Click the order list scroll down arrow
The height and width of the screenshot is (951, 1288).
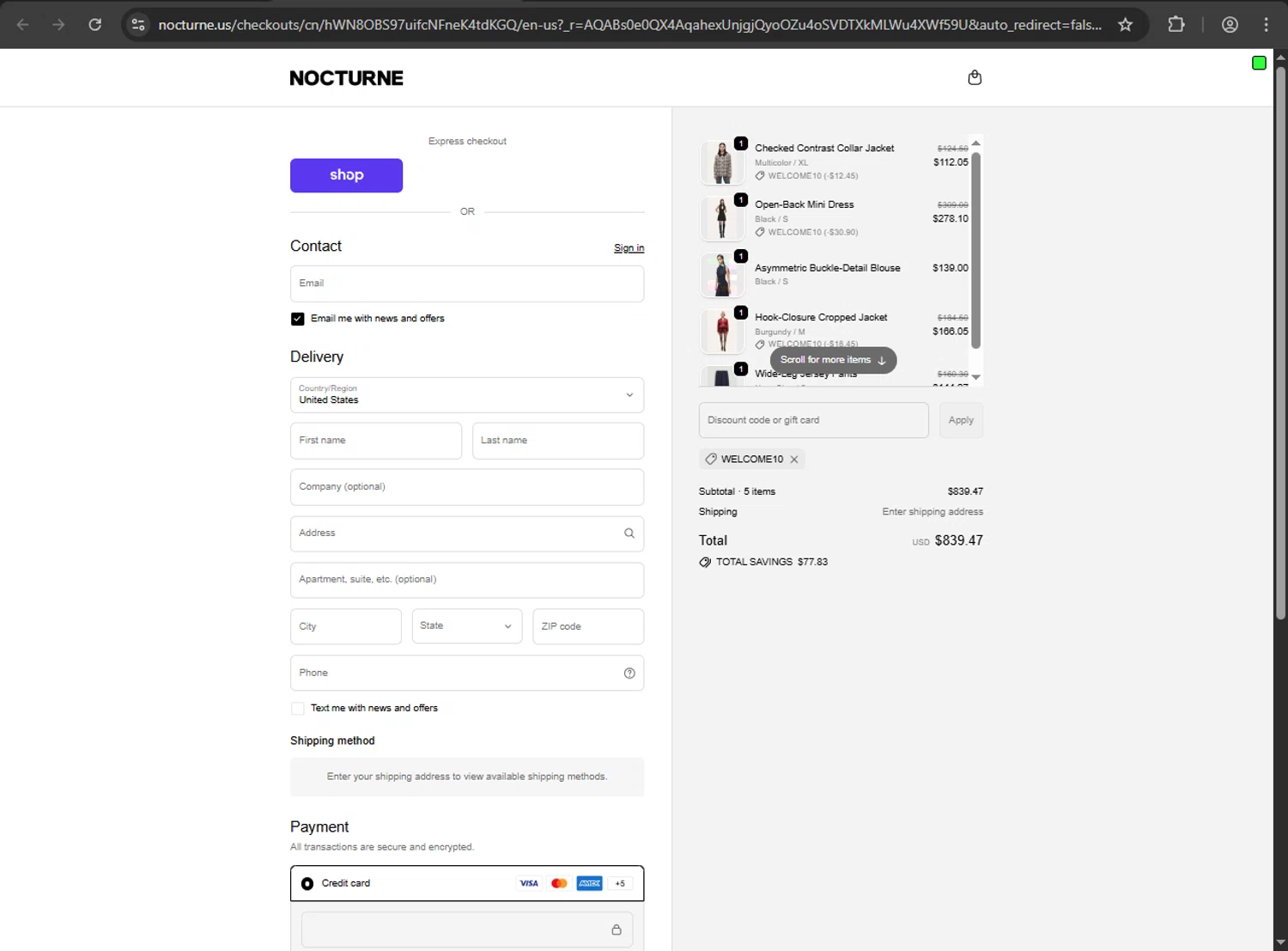(x=975, y=377)
